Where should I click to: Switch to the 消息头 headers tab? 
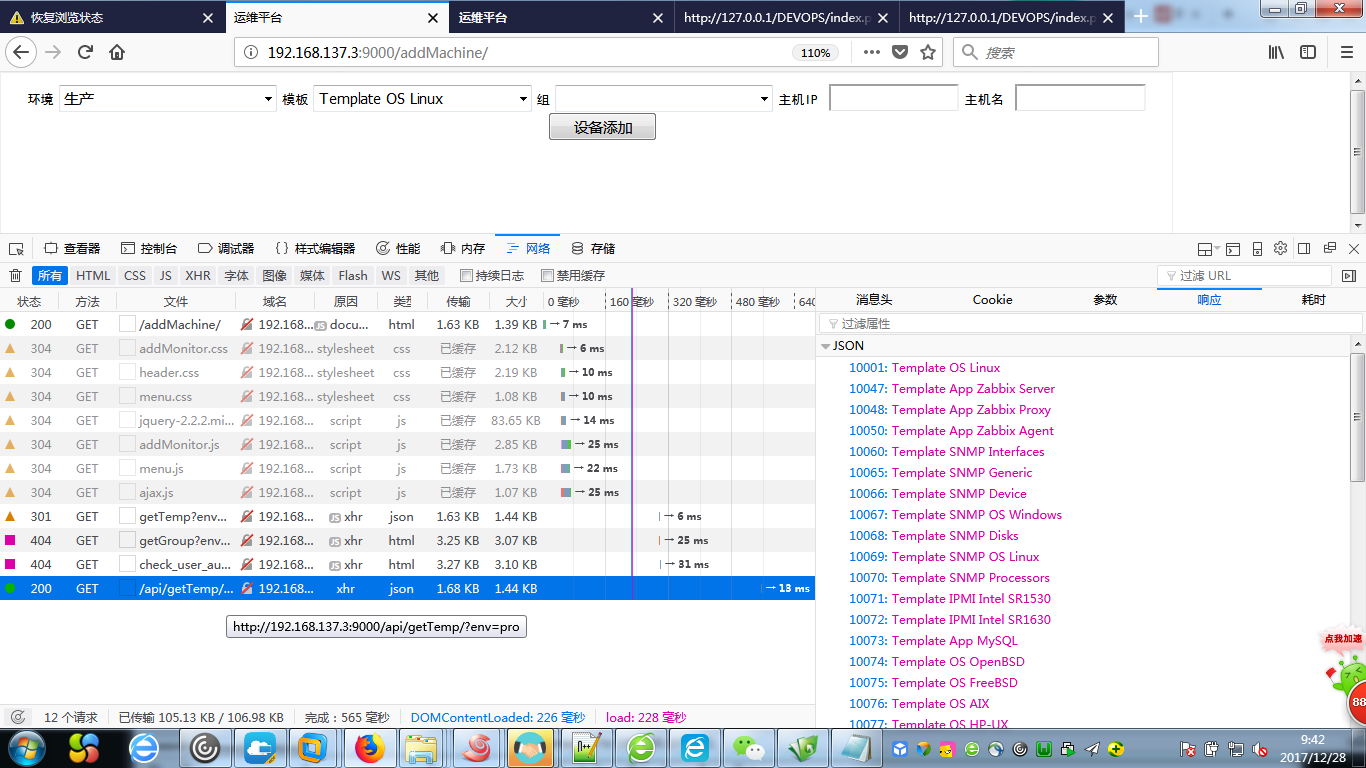(874, 300)
